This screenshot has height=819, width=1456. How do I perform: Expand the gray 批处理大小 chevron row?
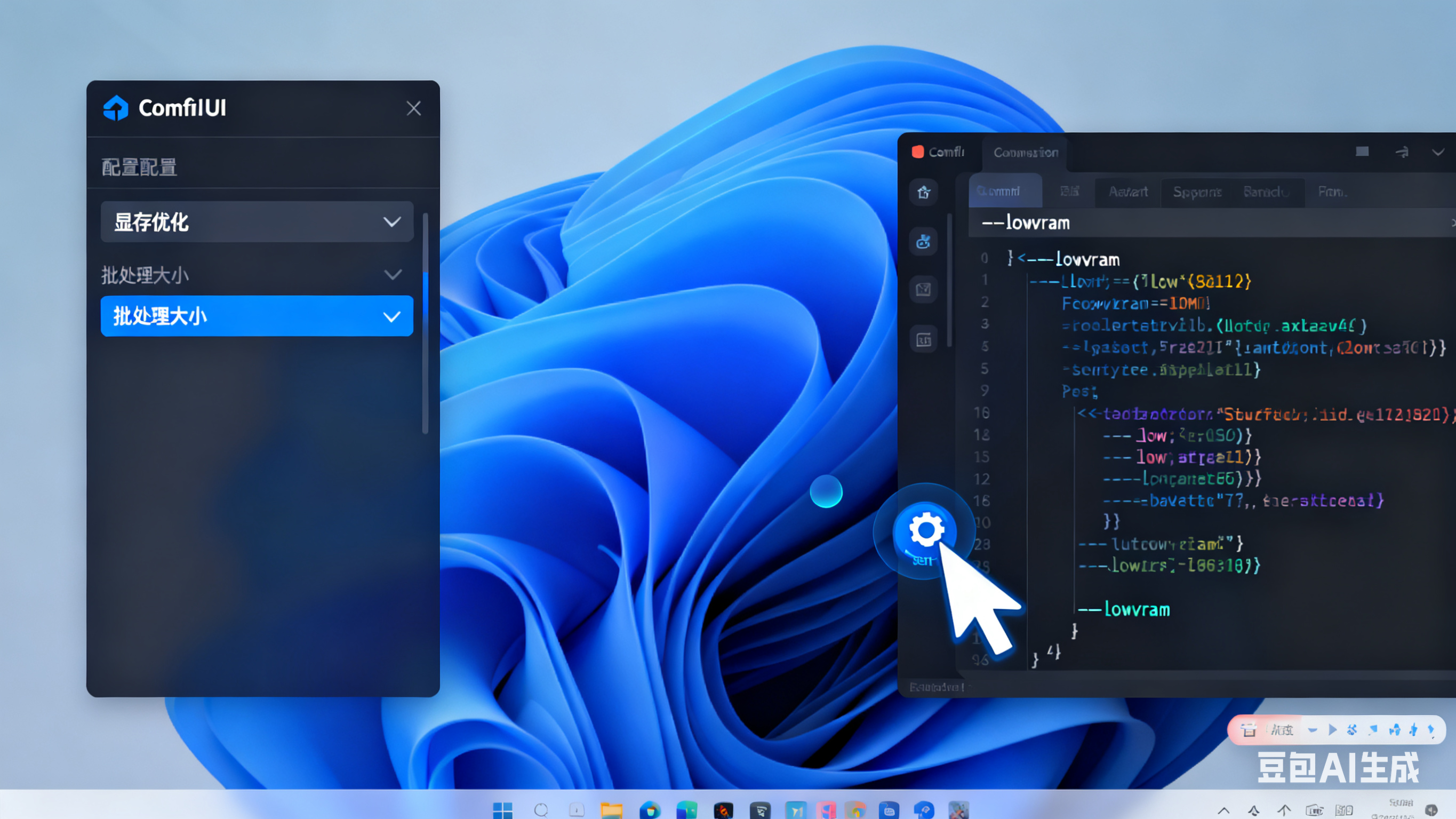[393, 275]
